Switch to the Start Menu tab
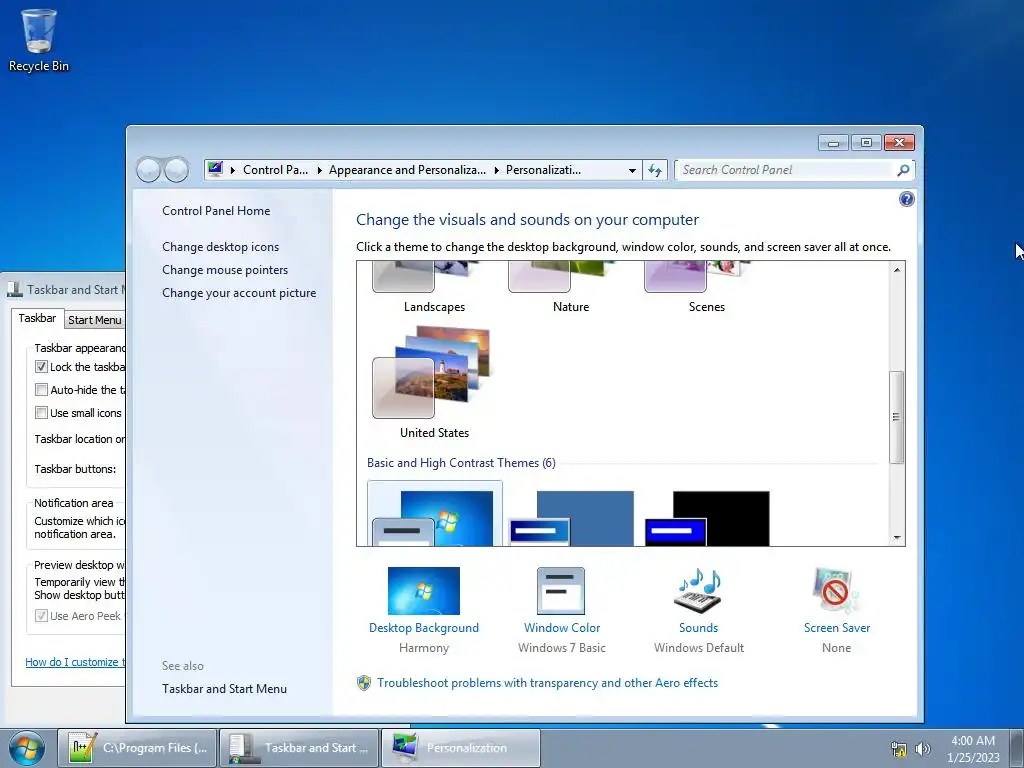This screenshot has height=768, width=1024. [x=95, y=320]
